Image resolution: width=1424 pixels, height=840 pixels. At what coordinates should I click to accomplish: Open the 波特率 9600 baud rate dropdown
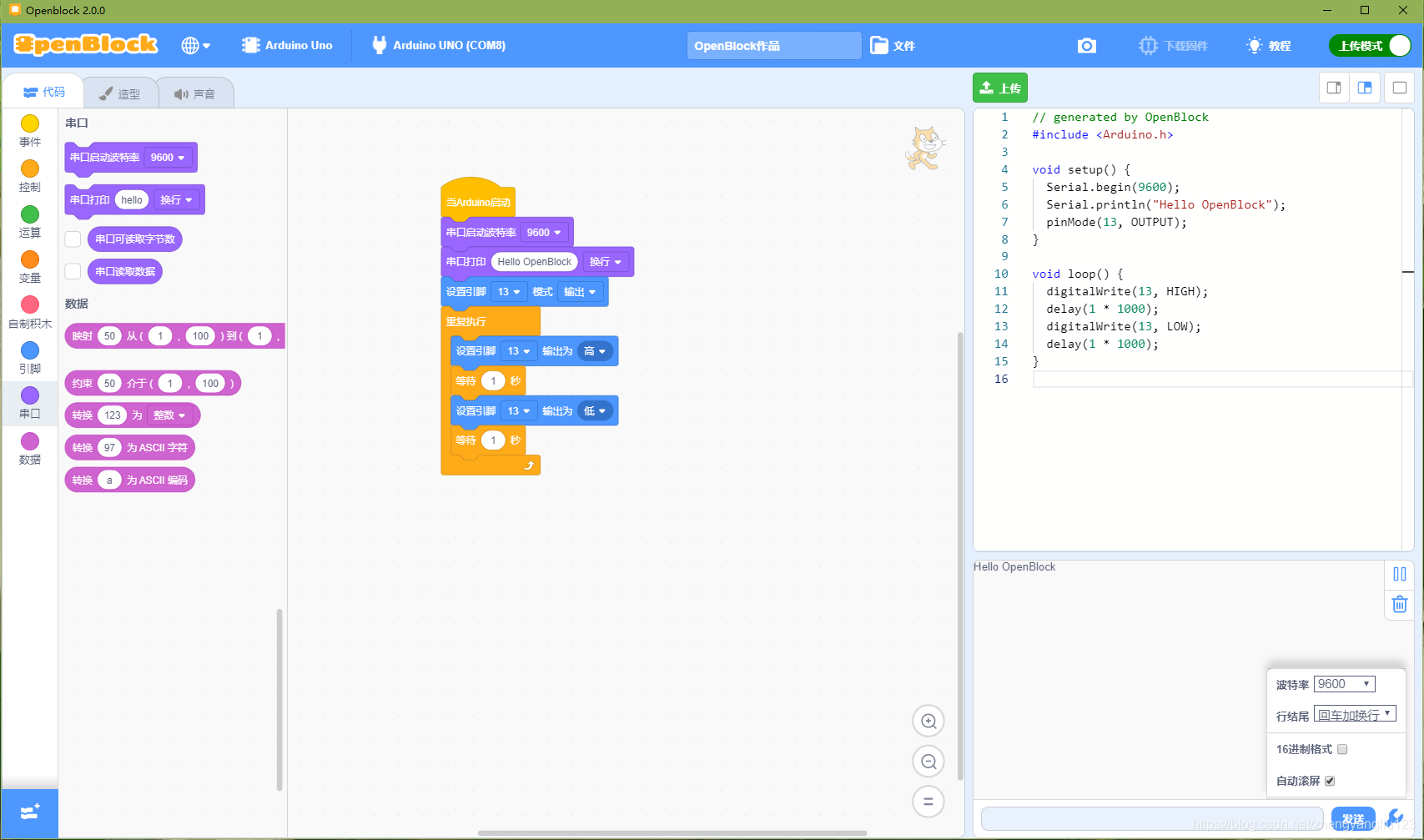pos(1344,683)
